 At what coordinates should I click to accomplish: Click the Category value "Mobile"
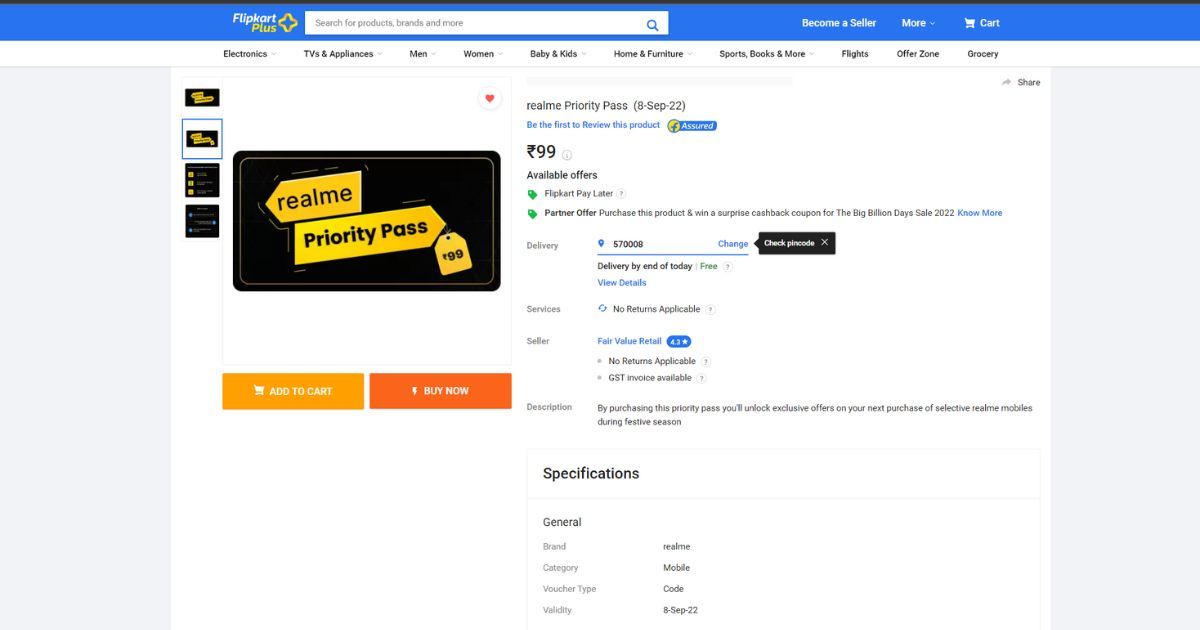[x=677, y=568]
